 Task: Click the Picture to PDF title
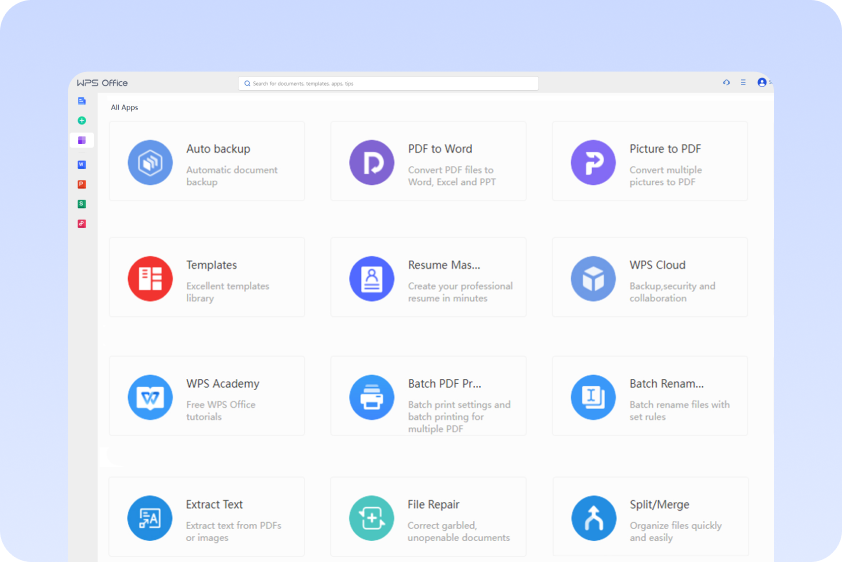coord(665,149)
